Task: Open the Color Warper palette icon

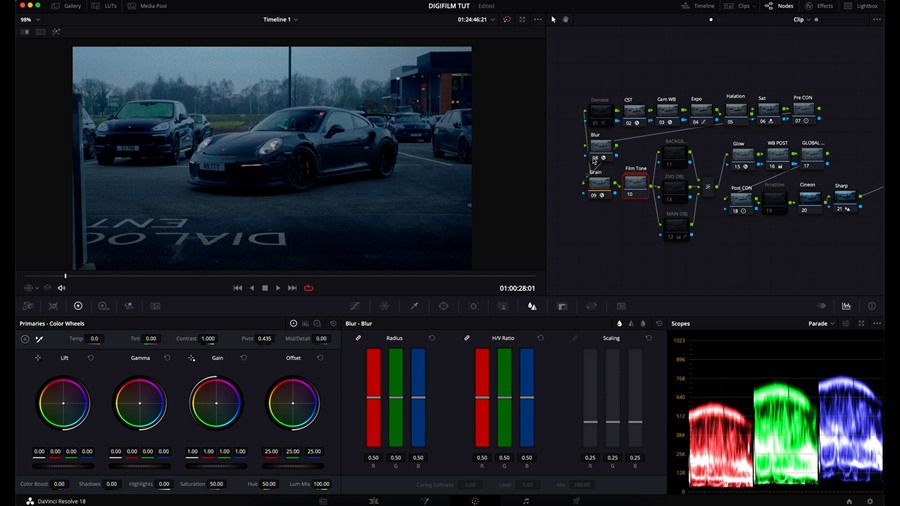Action: (x=385, y=306)
